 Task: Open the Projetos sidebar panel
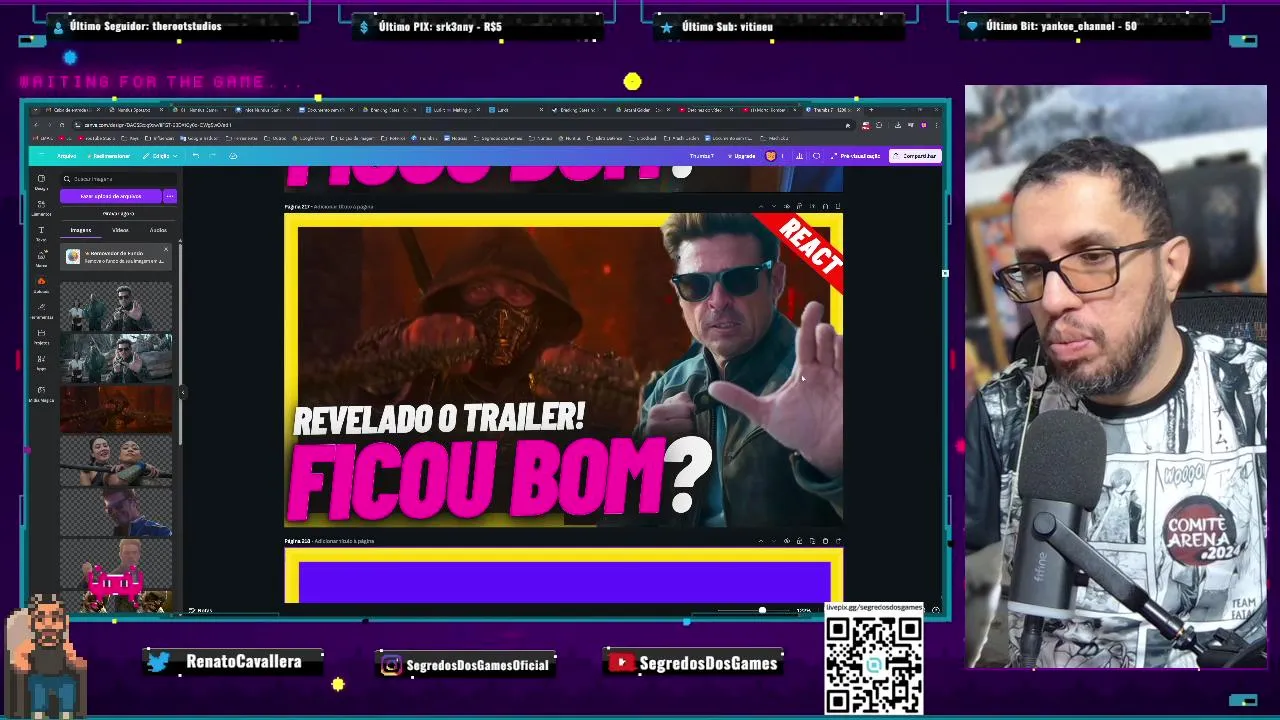pyautogui.click(x=41, y=337)
